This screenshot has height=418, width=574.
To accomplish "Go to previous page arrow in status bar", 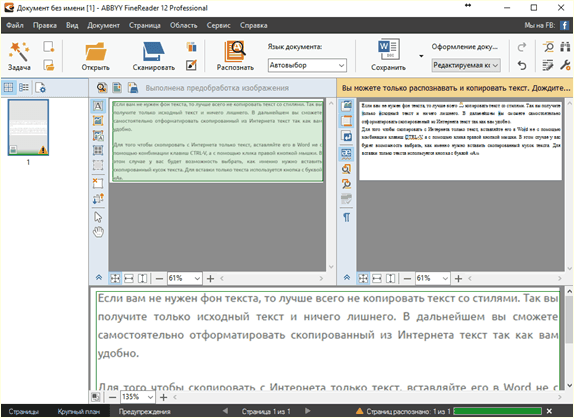I will coord(225,411).
